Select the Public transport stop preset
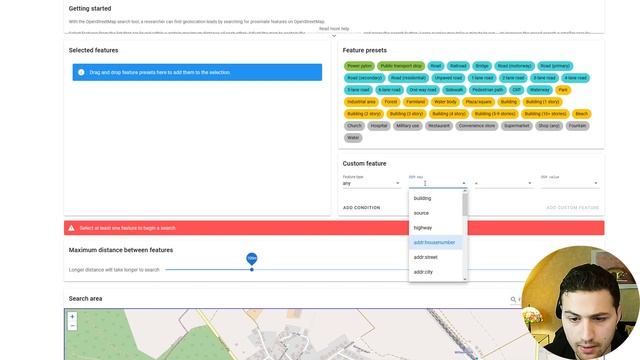 coord(401,66)
